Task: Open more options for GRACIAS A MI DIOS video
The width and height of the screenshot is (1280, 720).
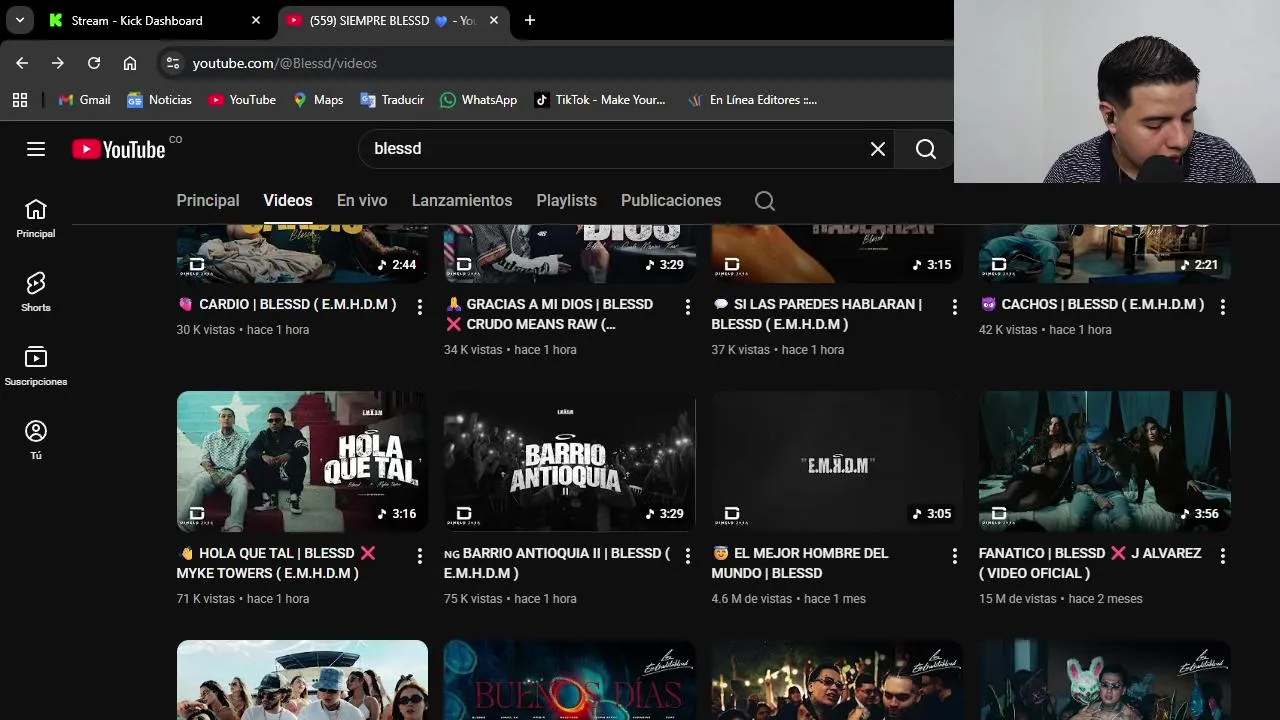Action: [x=687, y=307]
